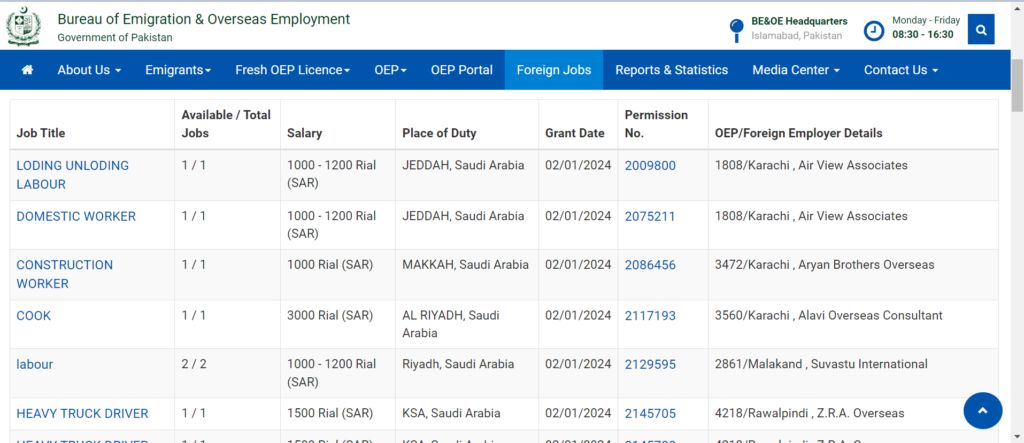This screenshot has width=1024, height=443.
Task: Go to the OEP Portal page
Action: tap(461, 70)
